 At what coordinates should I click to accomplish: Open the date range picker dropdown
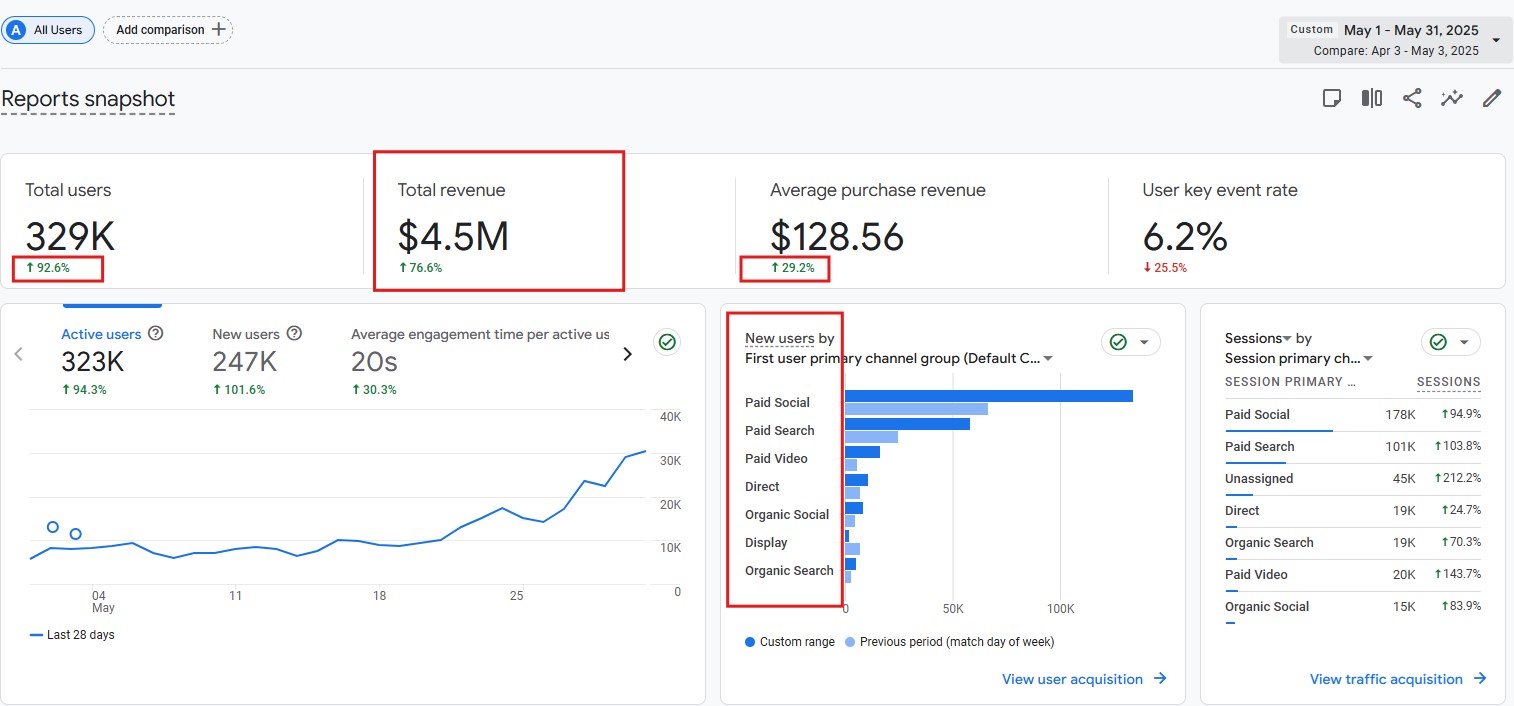[x=1394, y=40]
